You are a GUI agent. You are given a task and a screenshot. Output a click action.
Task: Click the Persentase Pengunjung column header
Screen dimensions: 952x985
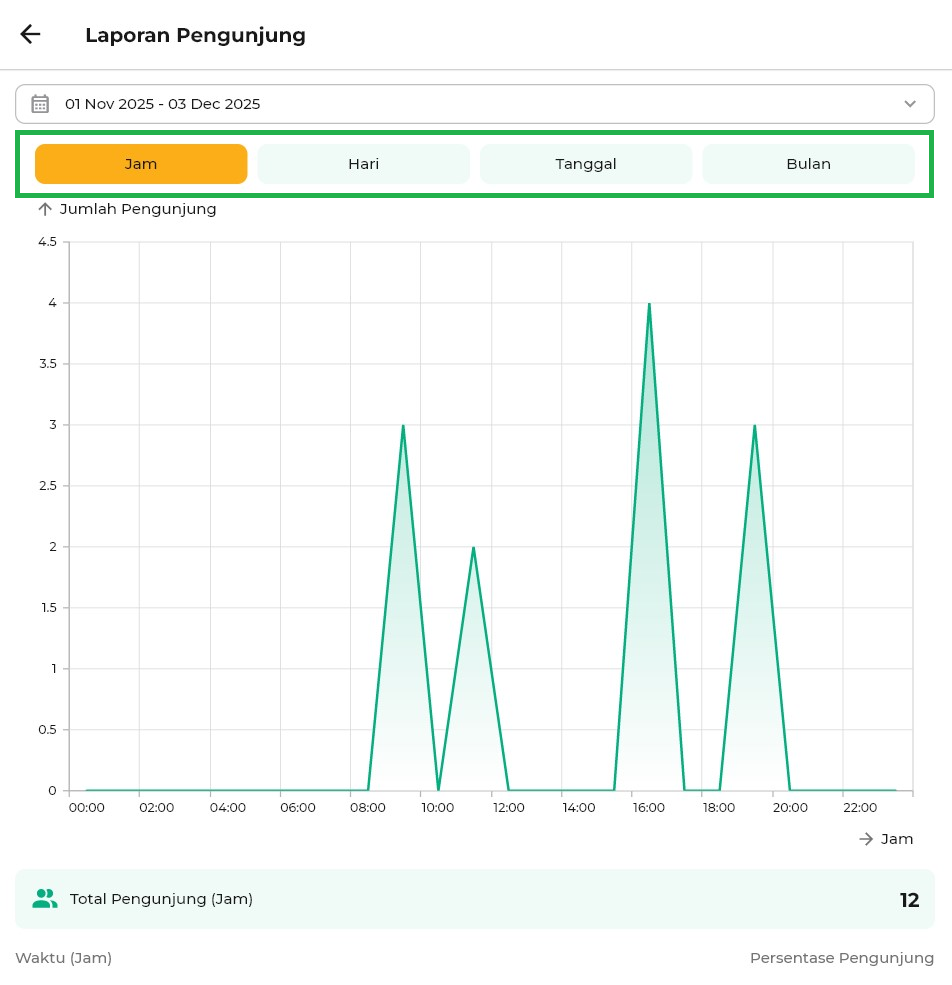click(841, 958)
